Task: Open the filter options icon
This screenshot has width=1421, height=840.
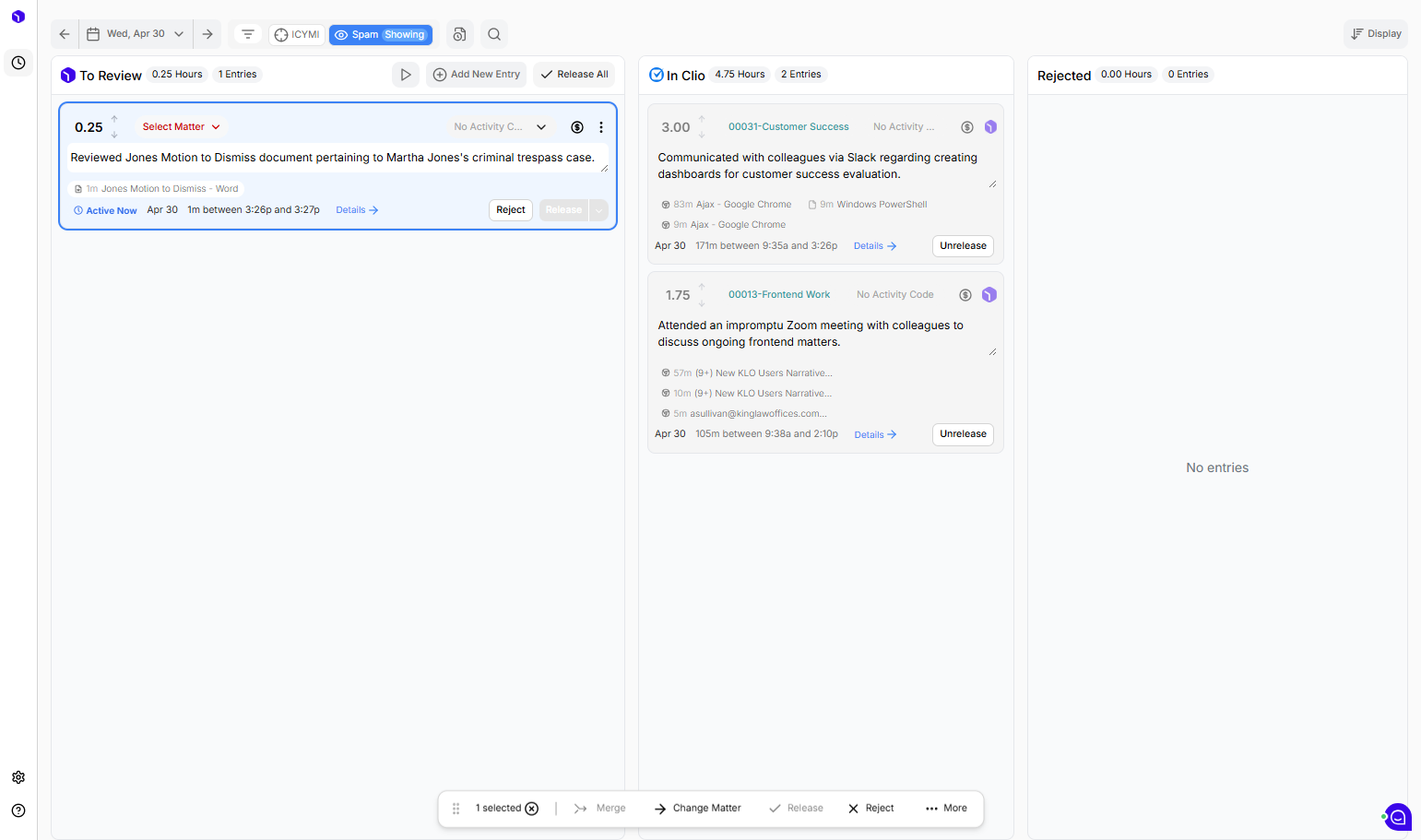Action: pyautogui.click(x=248, y=34)
